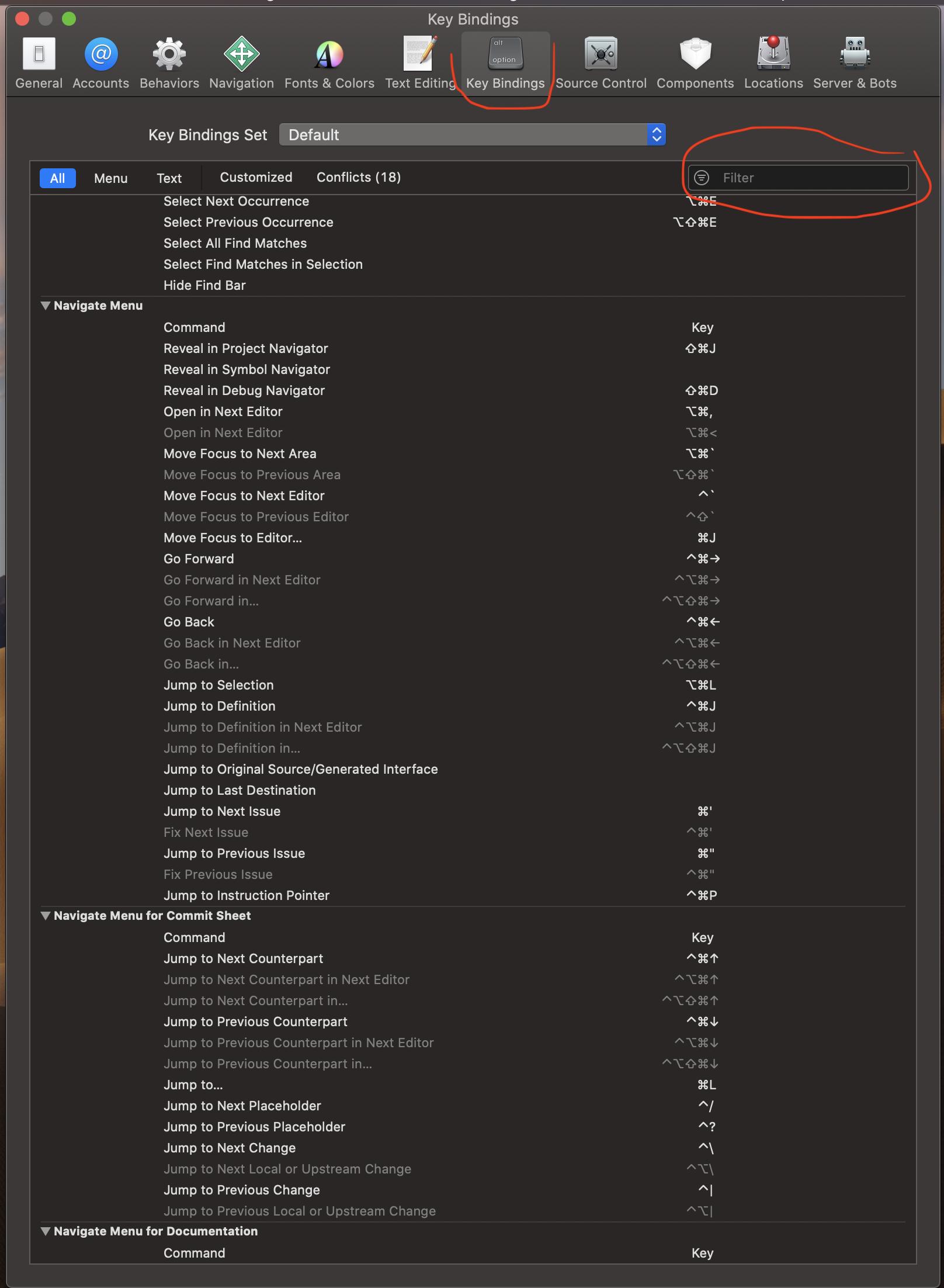The width and height of the screenshot is (944, 1288).
Task: Show the Conflicts (18) tab
Action: point(359,177)
